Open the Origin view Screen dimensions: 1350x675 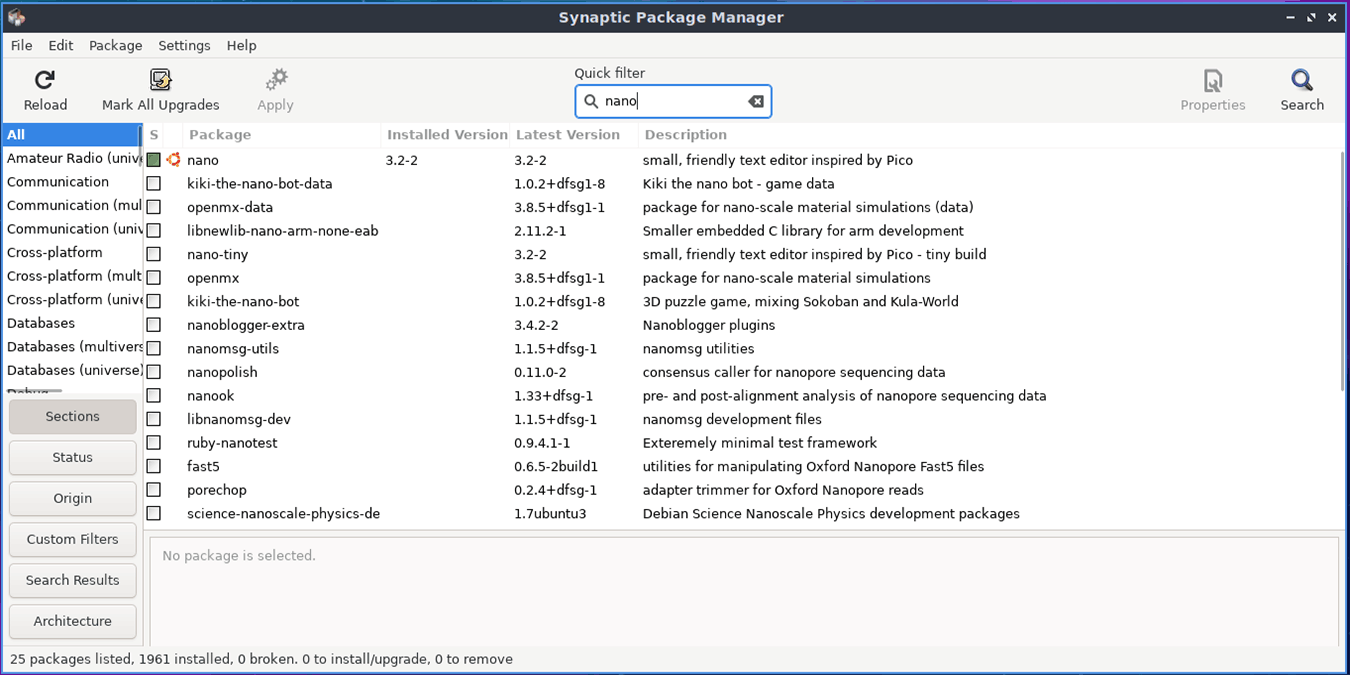[x=72, y=498]
